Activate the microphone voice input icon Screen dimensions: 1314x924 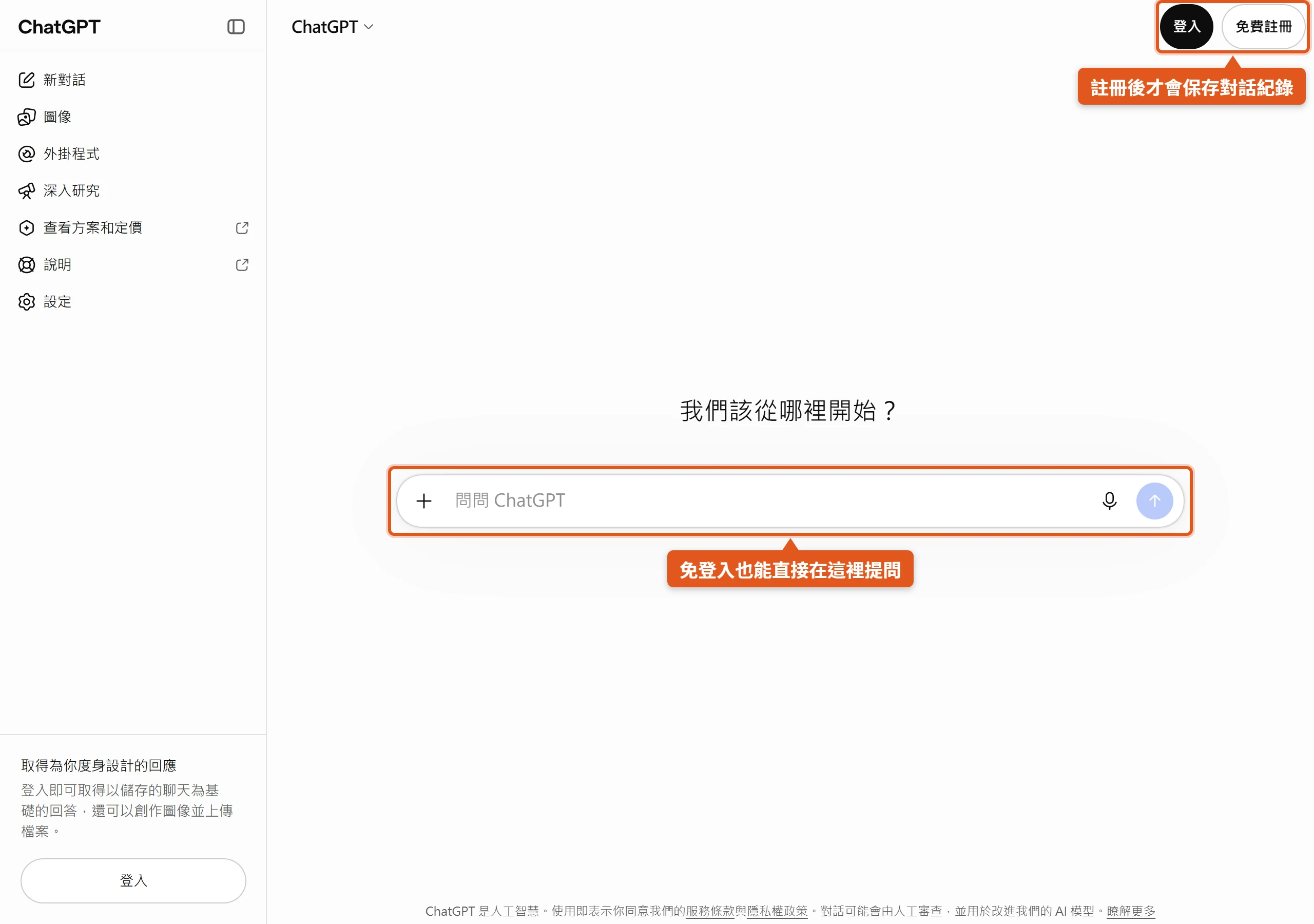[x=1109, y=501]
